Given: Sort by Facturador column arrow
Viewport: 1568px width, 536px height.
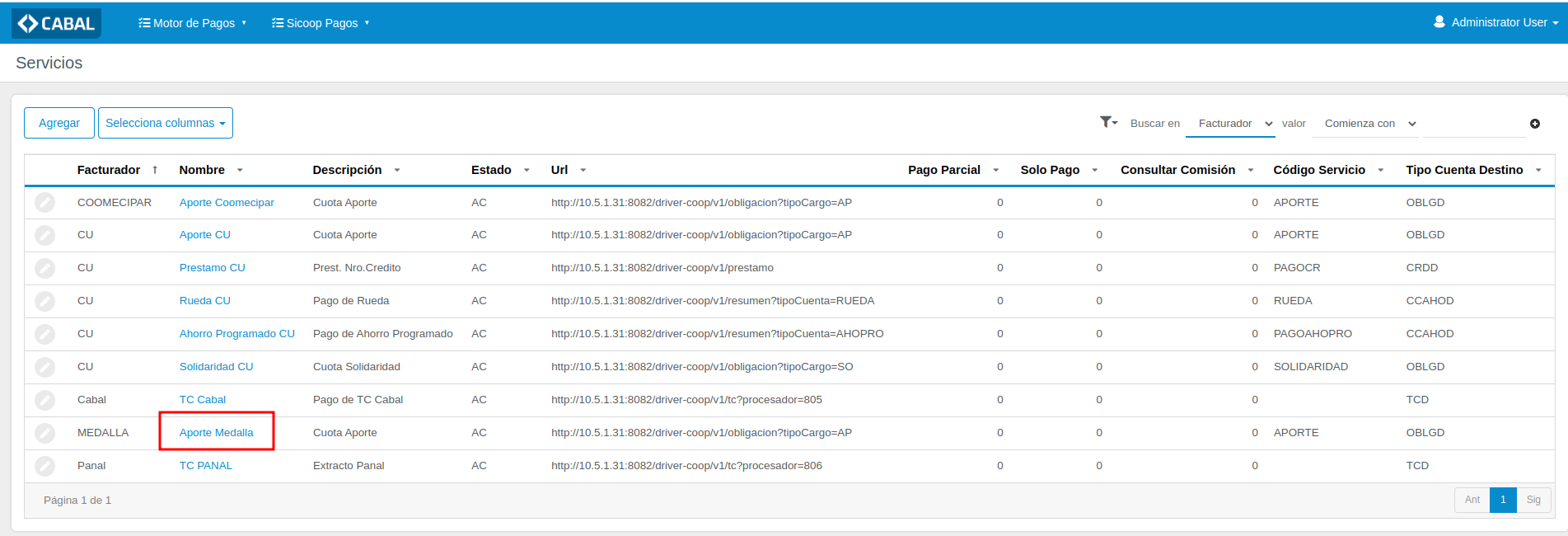Looking at the screenshot, I should 155,170.
